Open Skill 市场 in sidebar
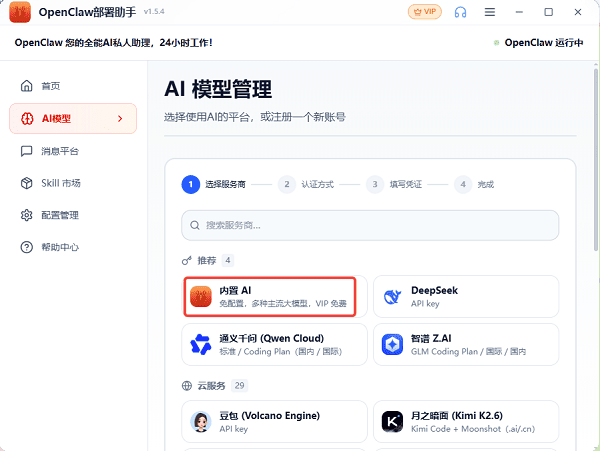Viewport: 600px width, 451px height. (x=73, y=183)
